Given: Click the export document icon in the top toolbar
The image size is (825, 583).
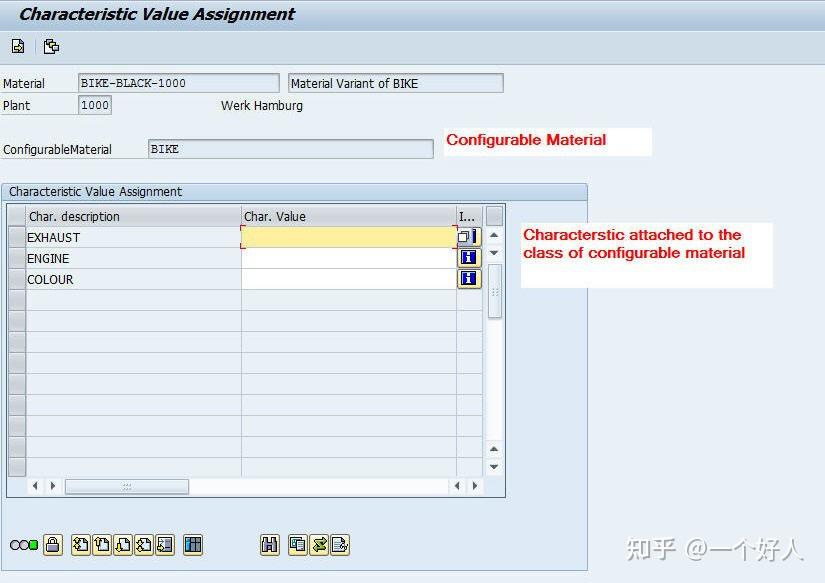Looking at the screenshot, I should [x=17, y=46].
